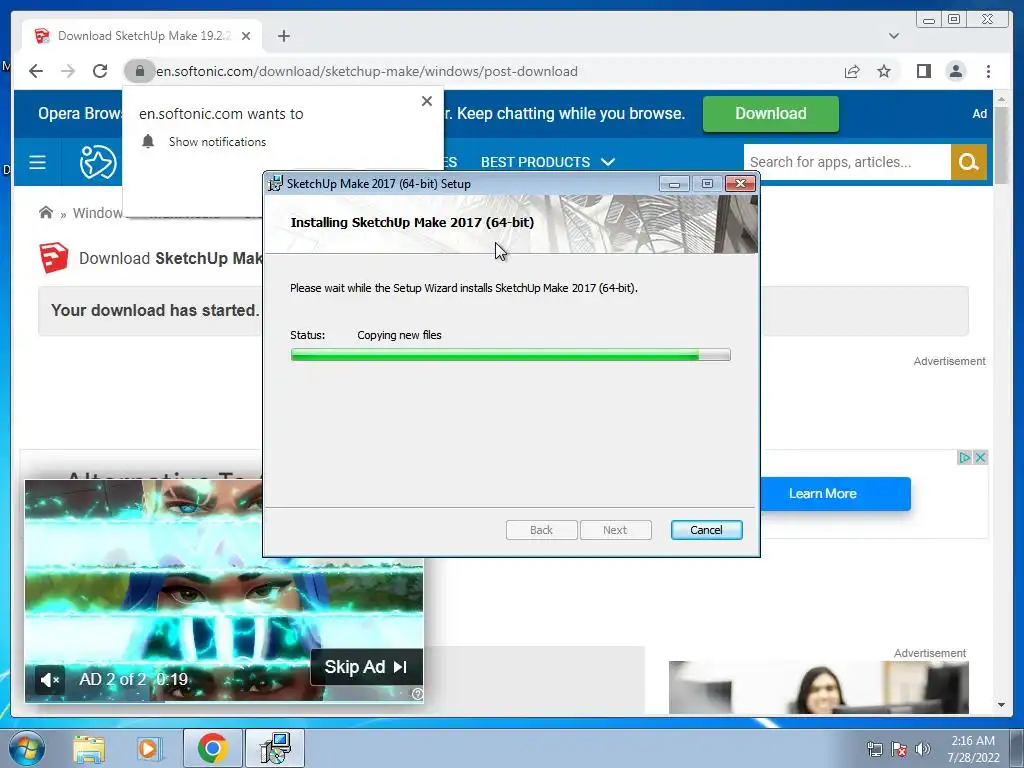Screen dimensions: 1024x768
Task: Click the installer progress bar
Action: click(x=511, y=355)
